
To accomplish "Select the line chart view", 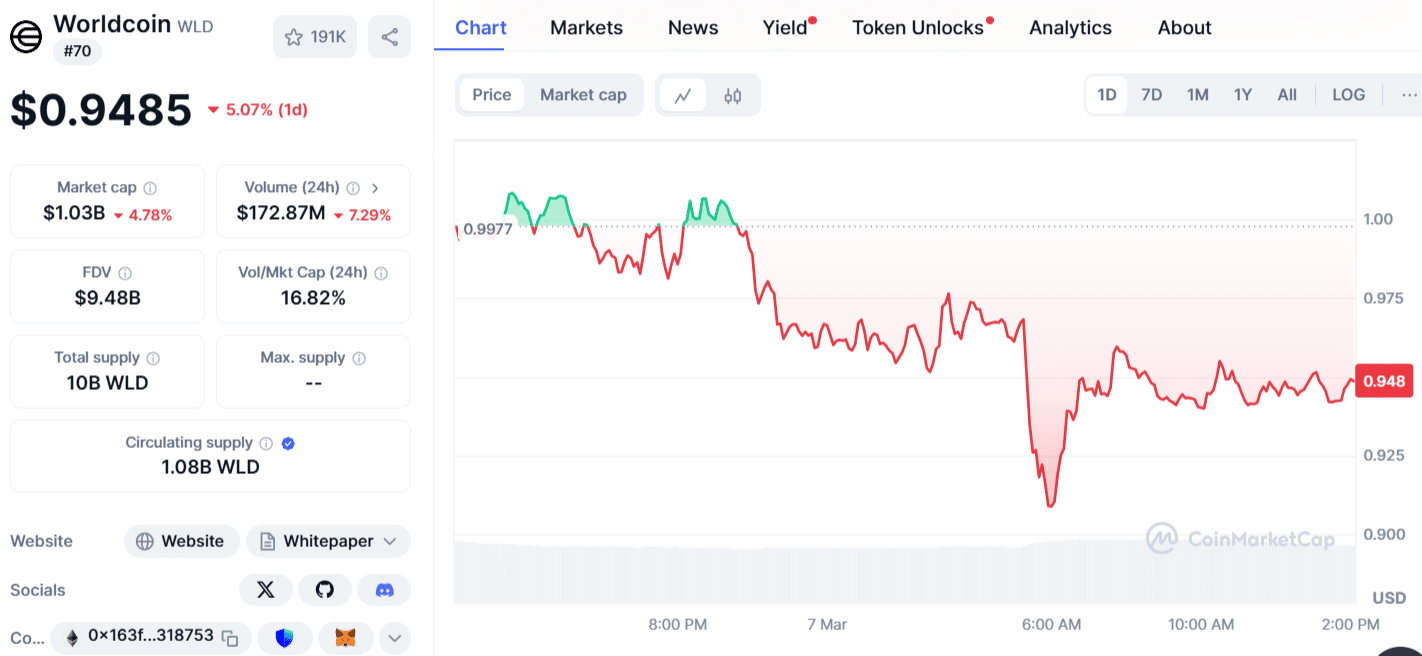I will pos(683,96).
